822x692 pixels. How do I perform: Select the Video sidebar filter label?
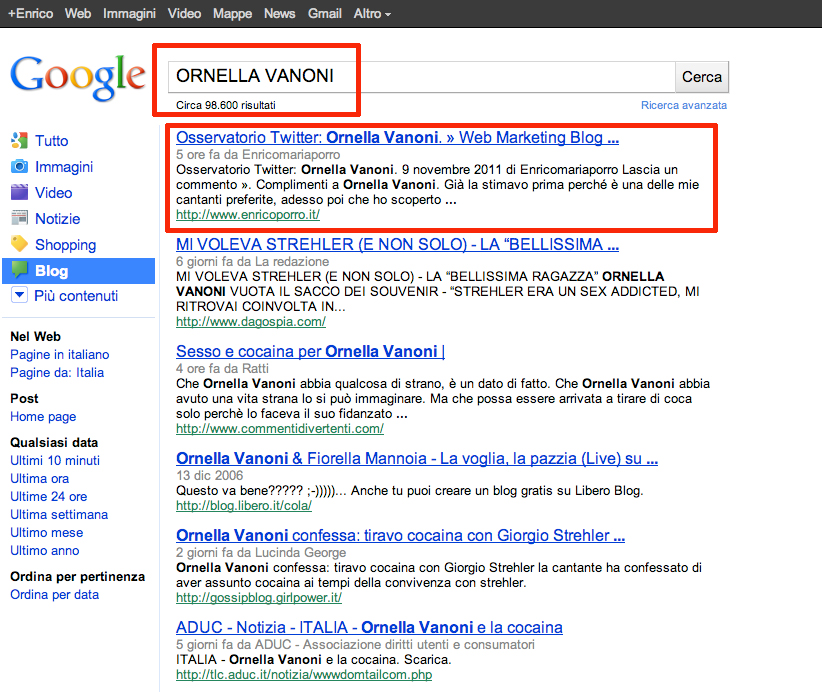coord(53,193)
